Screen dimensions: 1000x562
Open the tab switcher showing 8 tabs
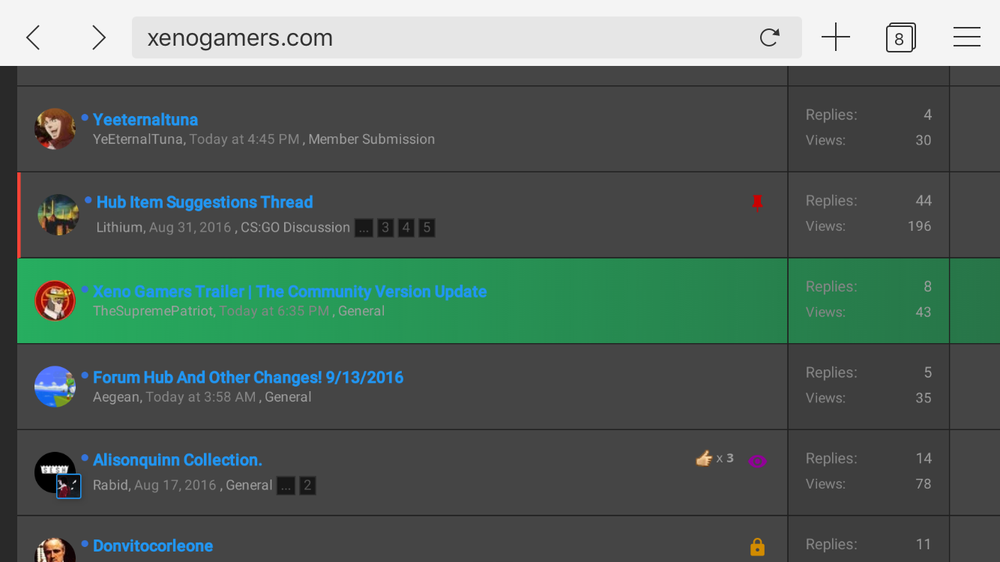click(x=901, y=38)
